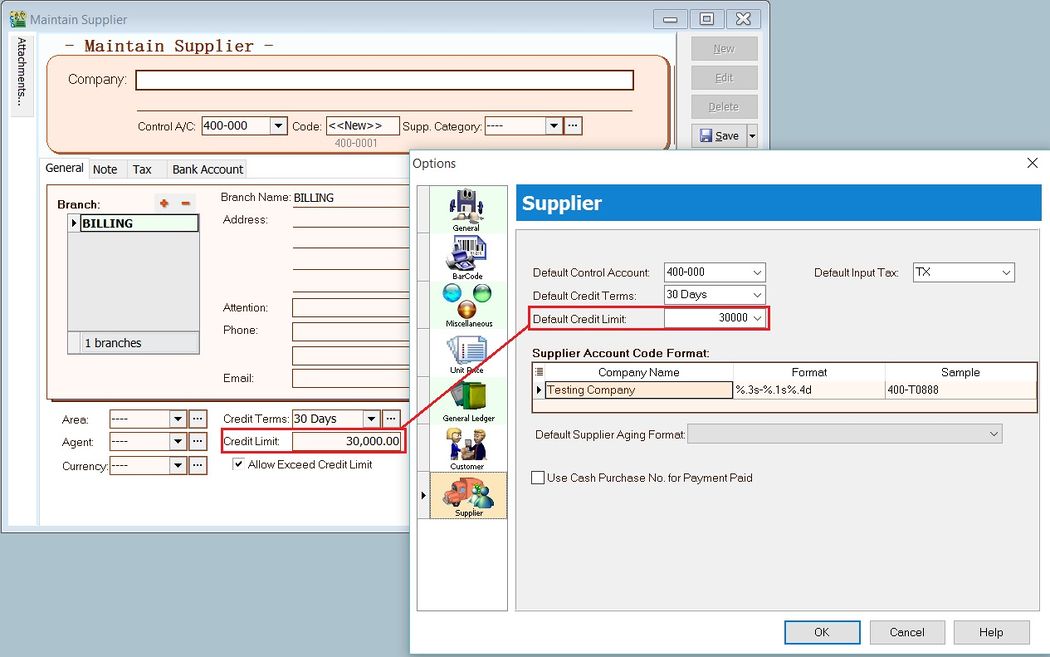Open the Miscellaneous settings icon
Viewport: 1050px width, 657px height.
click(466, 300)
